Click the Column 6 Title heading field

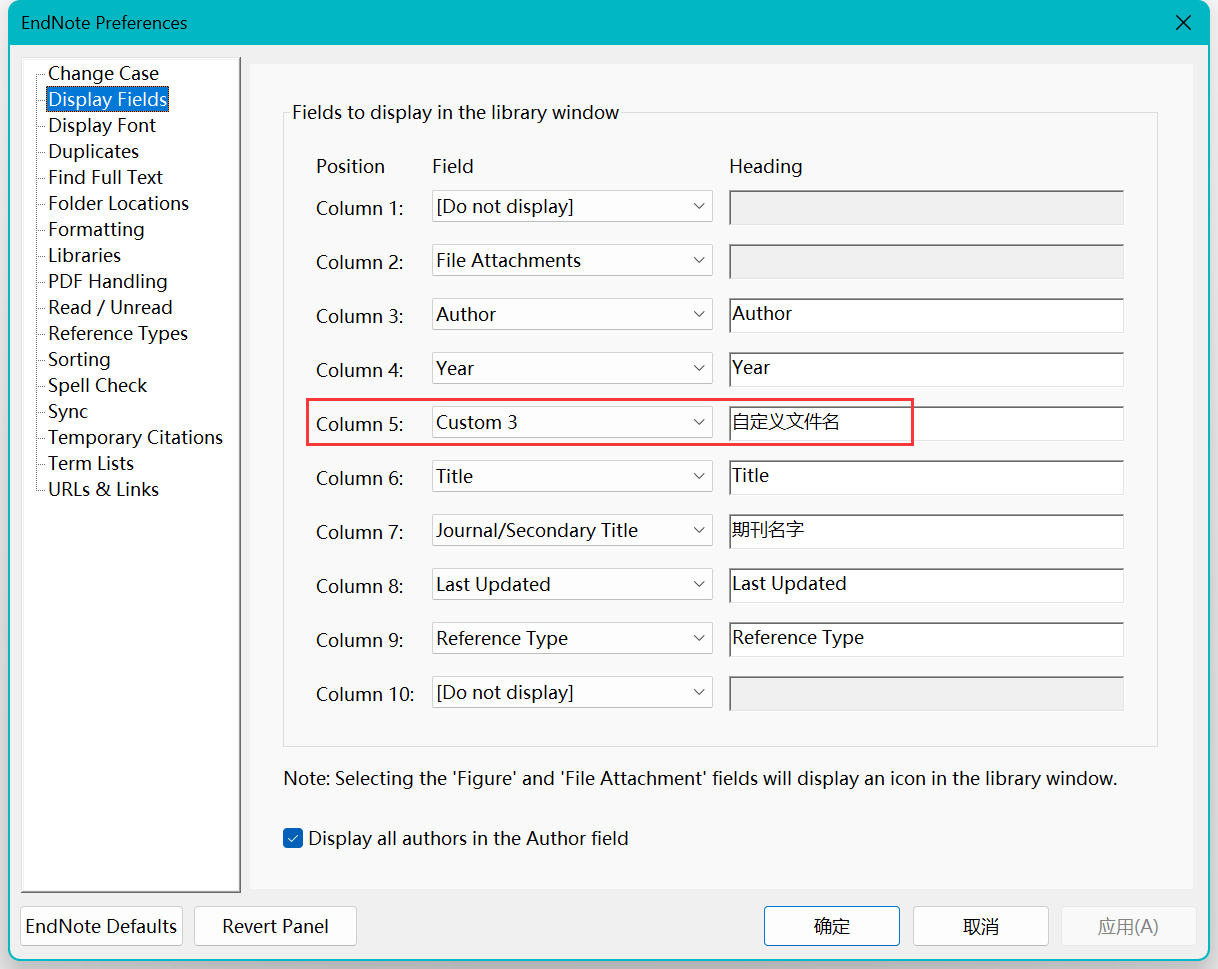[926, 477]
